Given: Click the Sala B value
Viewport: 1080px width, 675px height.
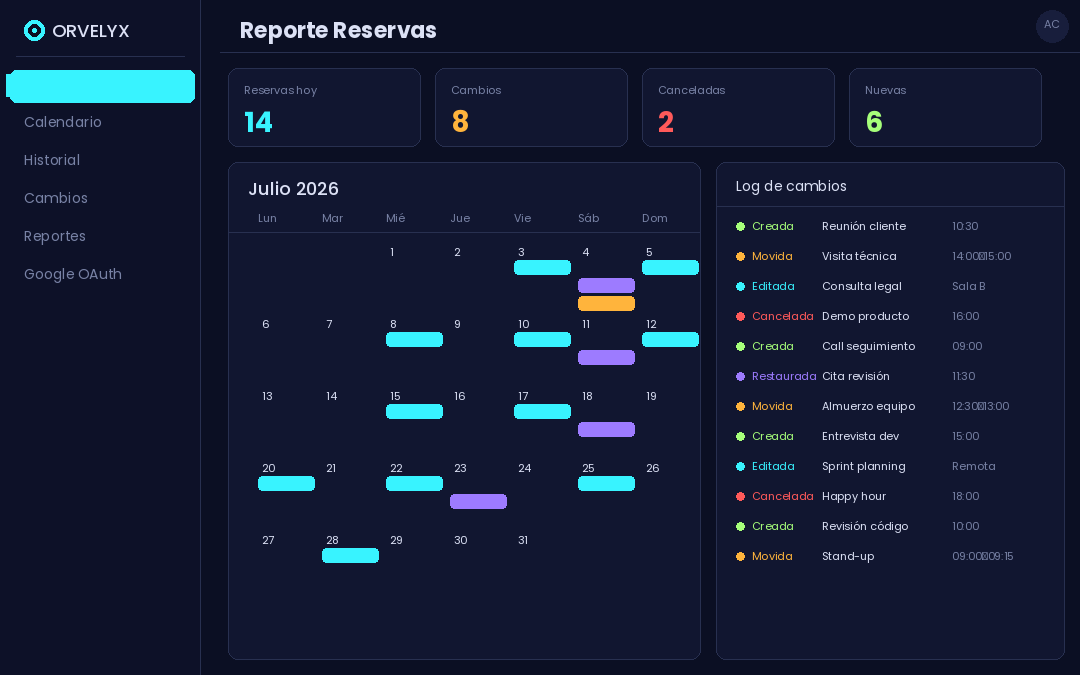Looking at the screenshot, I should click(x=968, y=286).
